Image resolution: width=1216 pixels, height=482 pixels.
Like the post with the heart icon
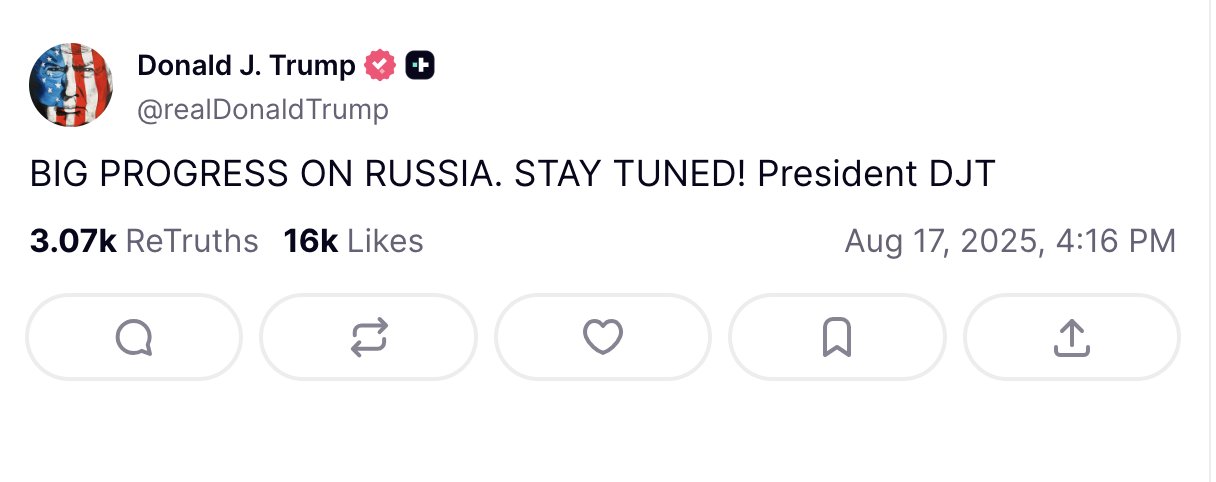(x=603, y=337)
